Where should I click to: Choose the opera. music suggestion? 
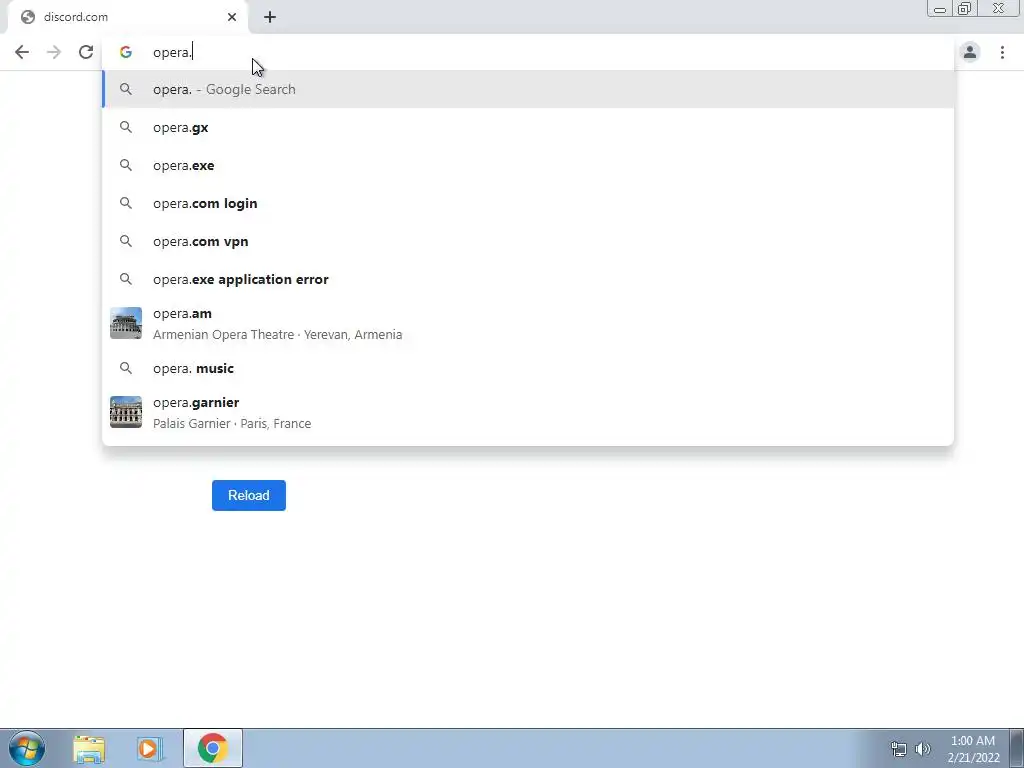pyautogui.click(x=528, y=368)
